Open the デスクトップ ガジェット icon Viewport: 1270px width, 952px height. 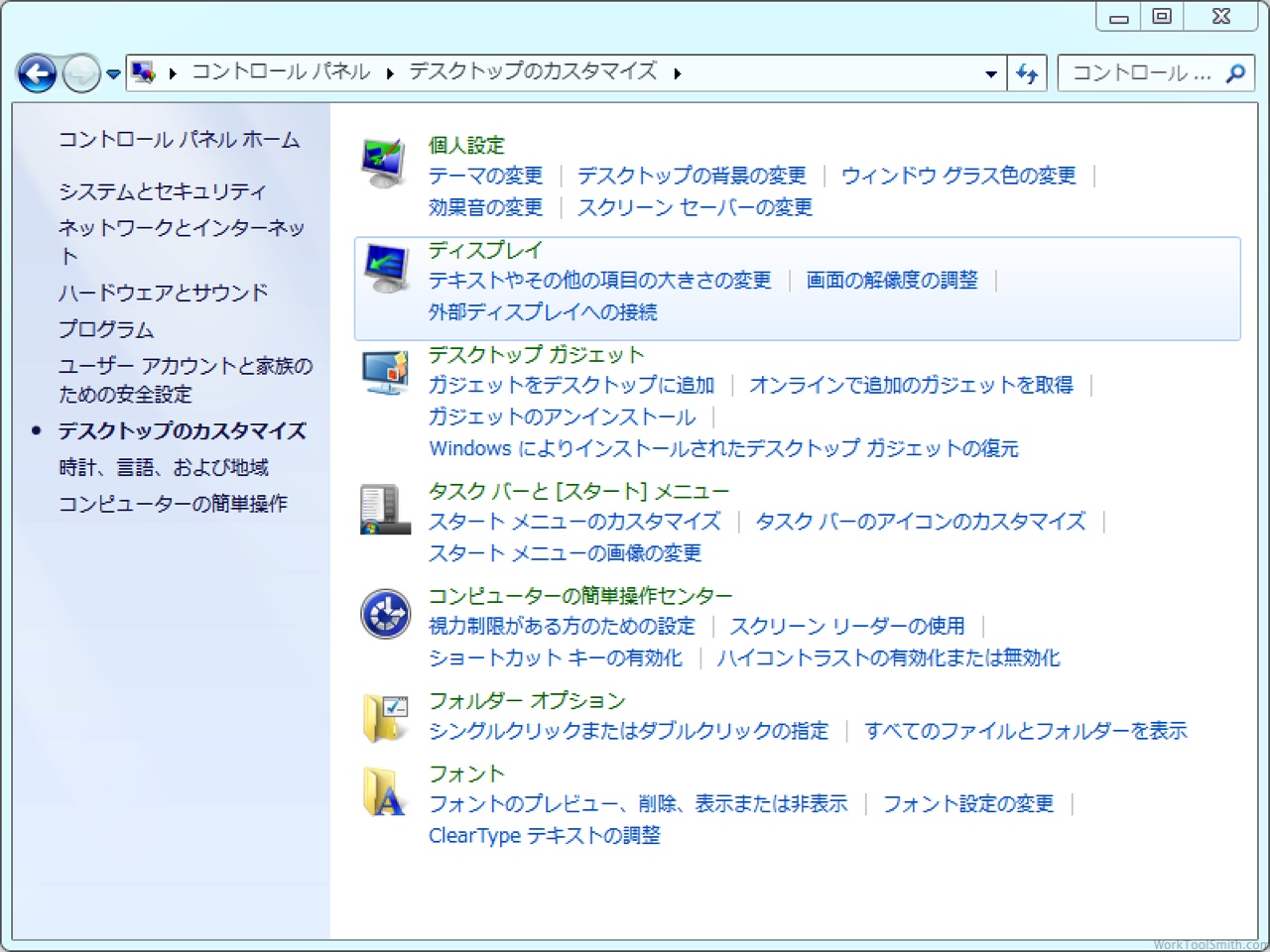384,373
